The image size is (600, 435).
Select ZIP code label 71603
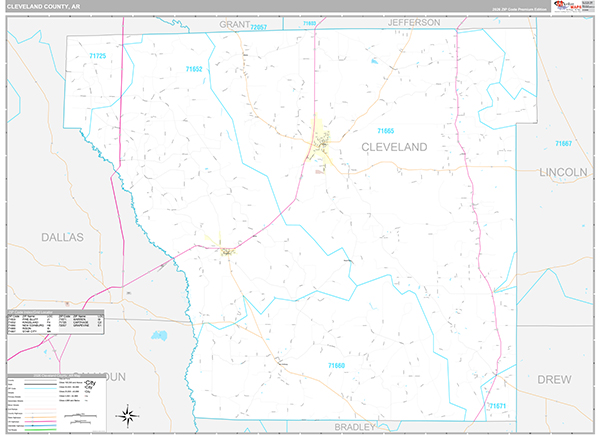coord(310,23)
